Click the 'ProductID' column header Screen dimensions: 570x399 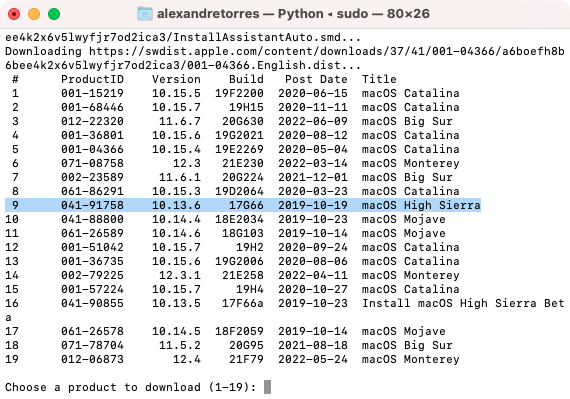click(92, 79)
